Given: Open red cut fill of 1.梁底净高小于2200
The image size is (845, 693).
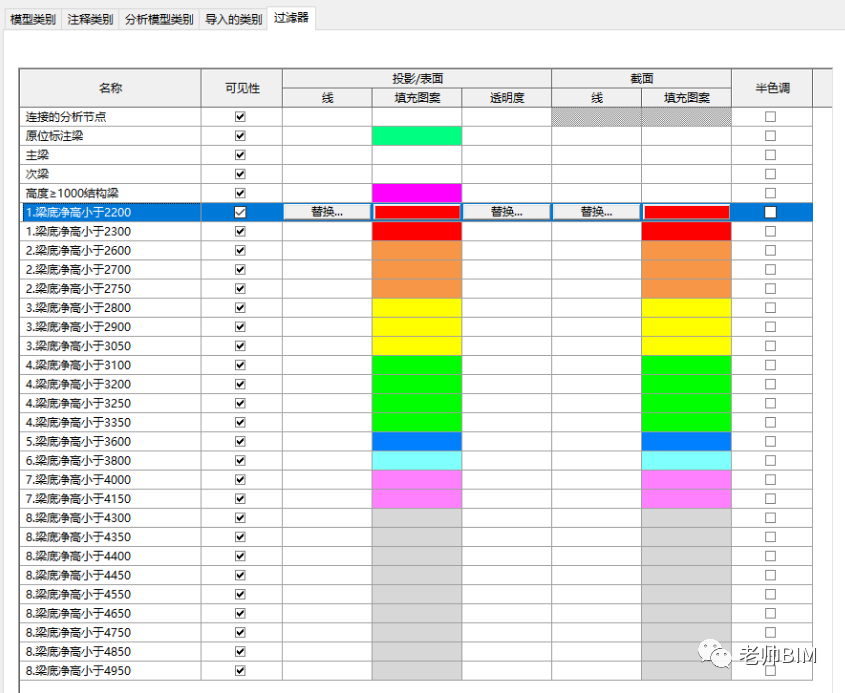Looking at the screenshot, I should (687, 212).
